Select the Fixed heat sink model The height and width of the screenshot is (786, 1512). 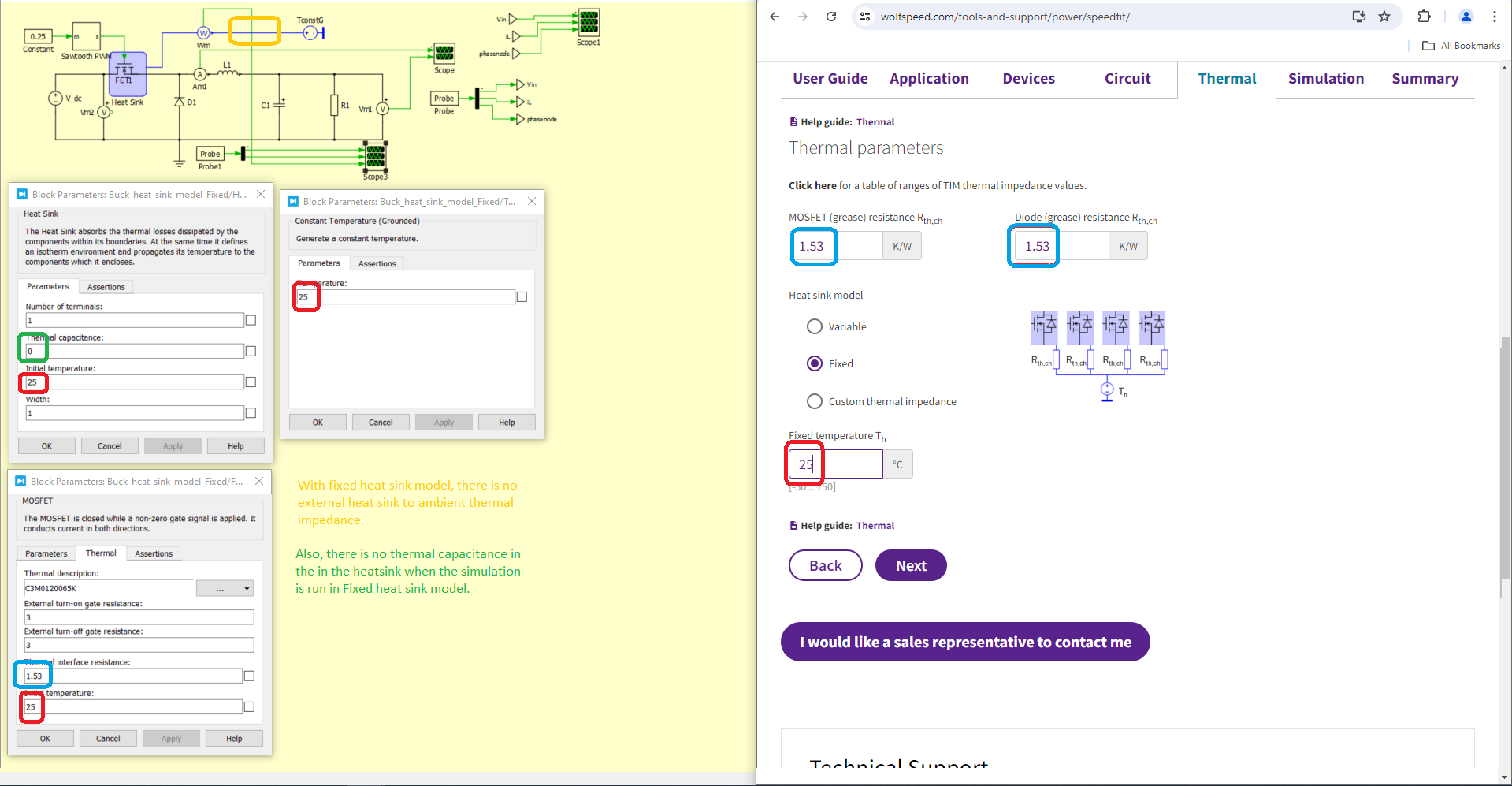815,363
